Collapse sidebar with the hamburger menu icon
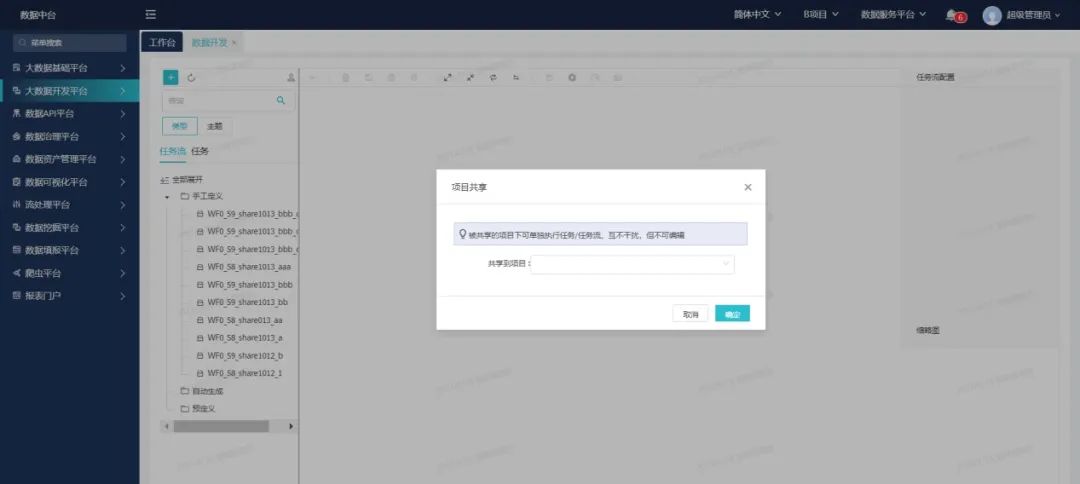Screen dimensions: 1080x484 pyautogui.click(x=150, y=14)
